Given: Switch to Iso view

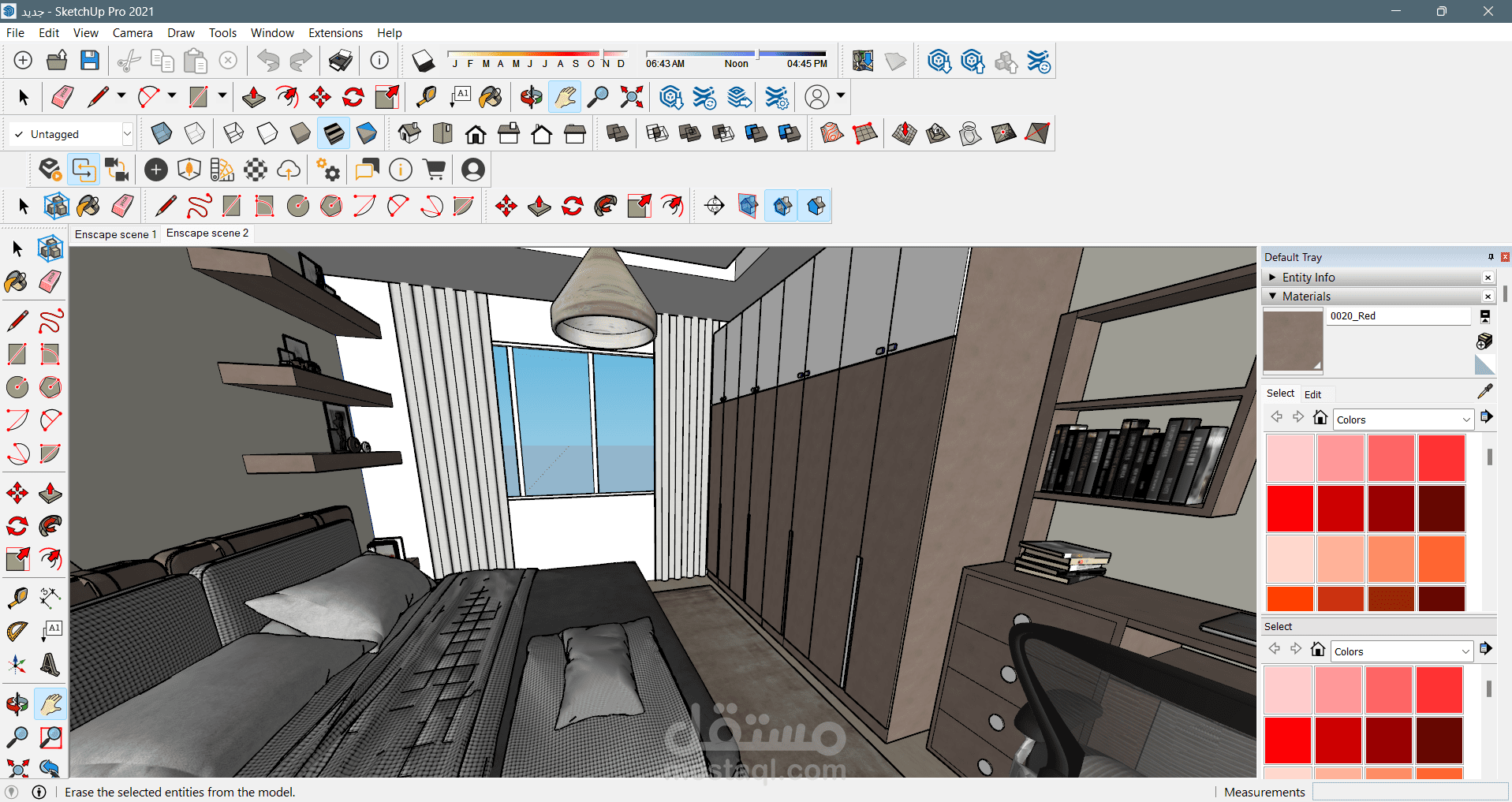Looking at the screenshot, I should click(x=409, y=133).
